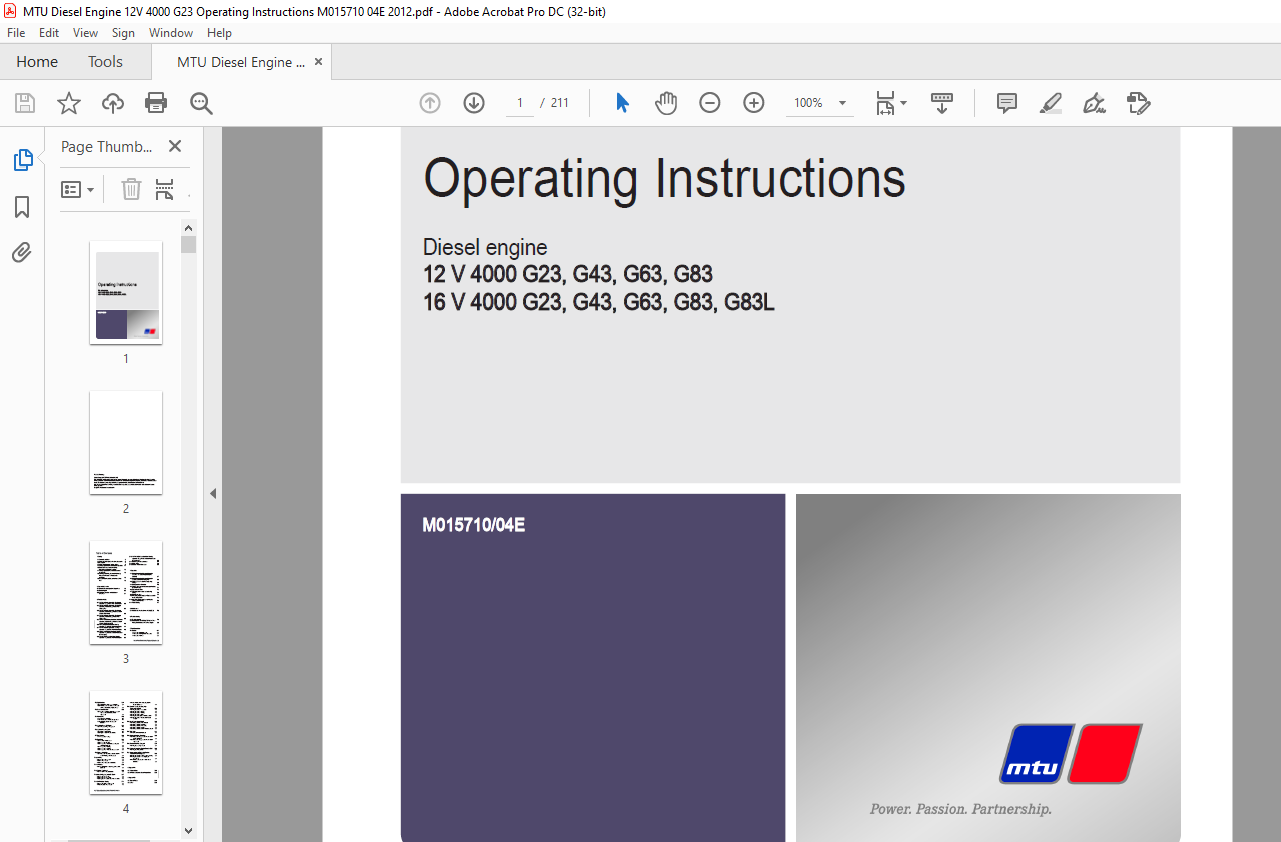Open the Find text magnifier tool
Viewport: 1281px width, 842px height.
[201, 103]
